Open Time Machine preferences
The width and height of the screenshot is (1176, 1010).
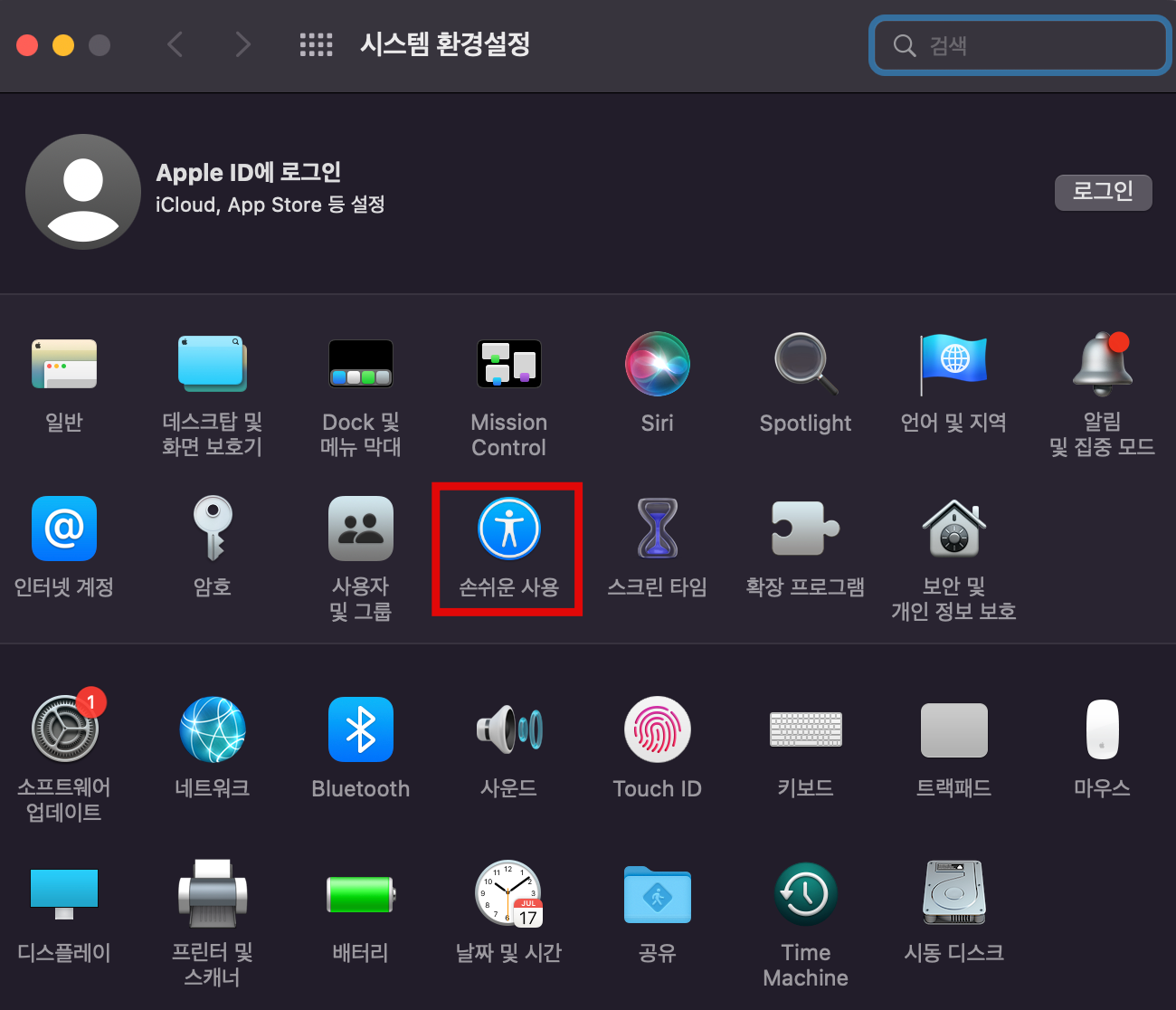coord(805,894)
